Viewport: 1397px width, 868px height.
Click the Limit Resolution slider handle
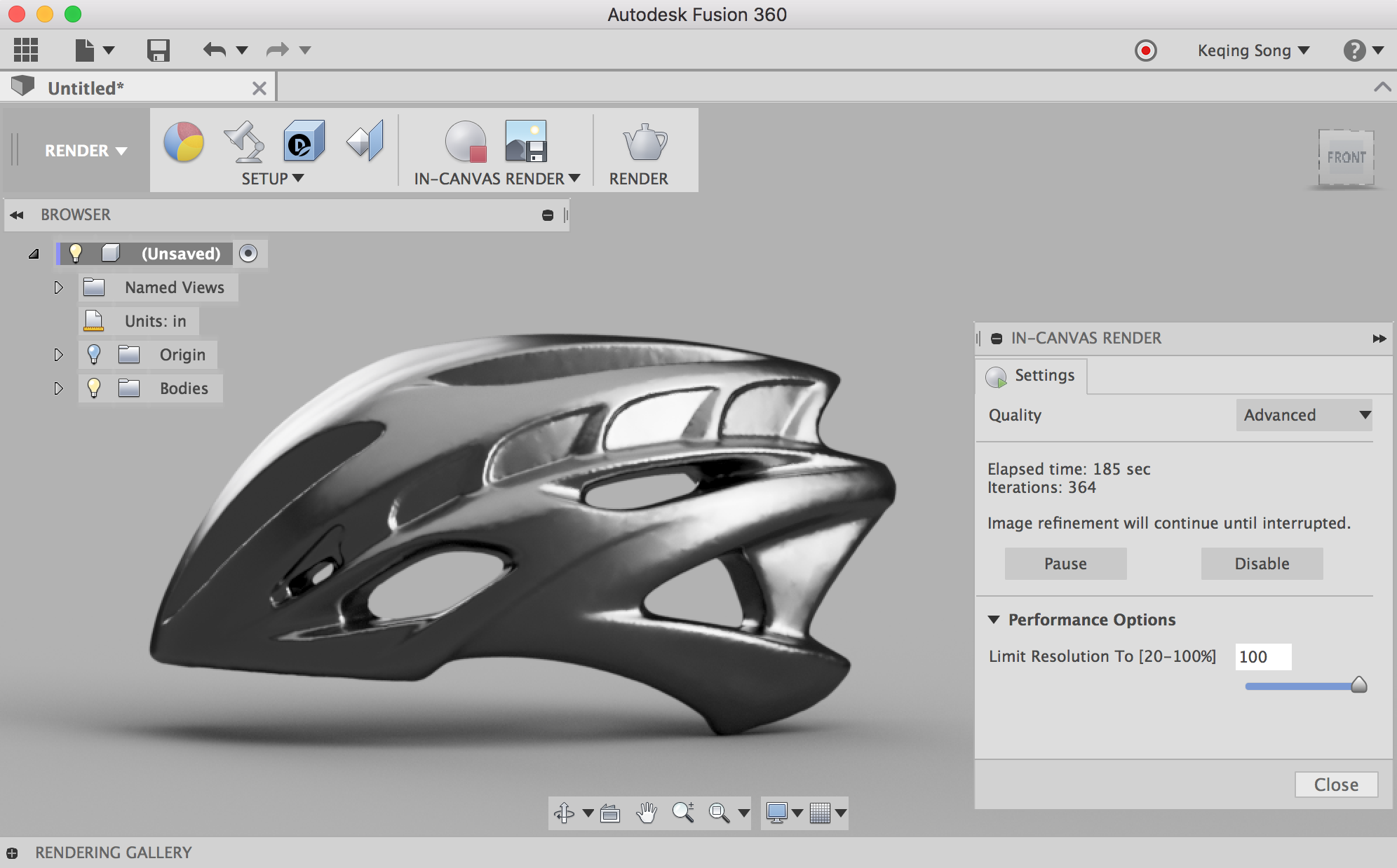click(x=1358, y=685)
